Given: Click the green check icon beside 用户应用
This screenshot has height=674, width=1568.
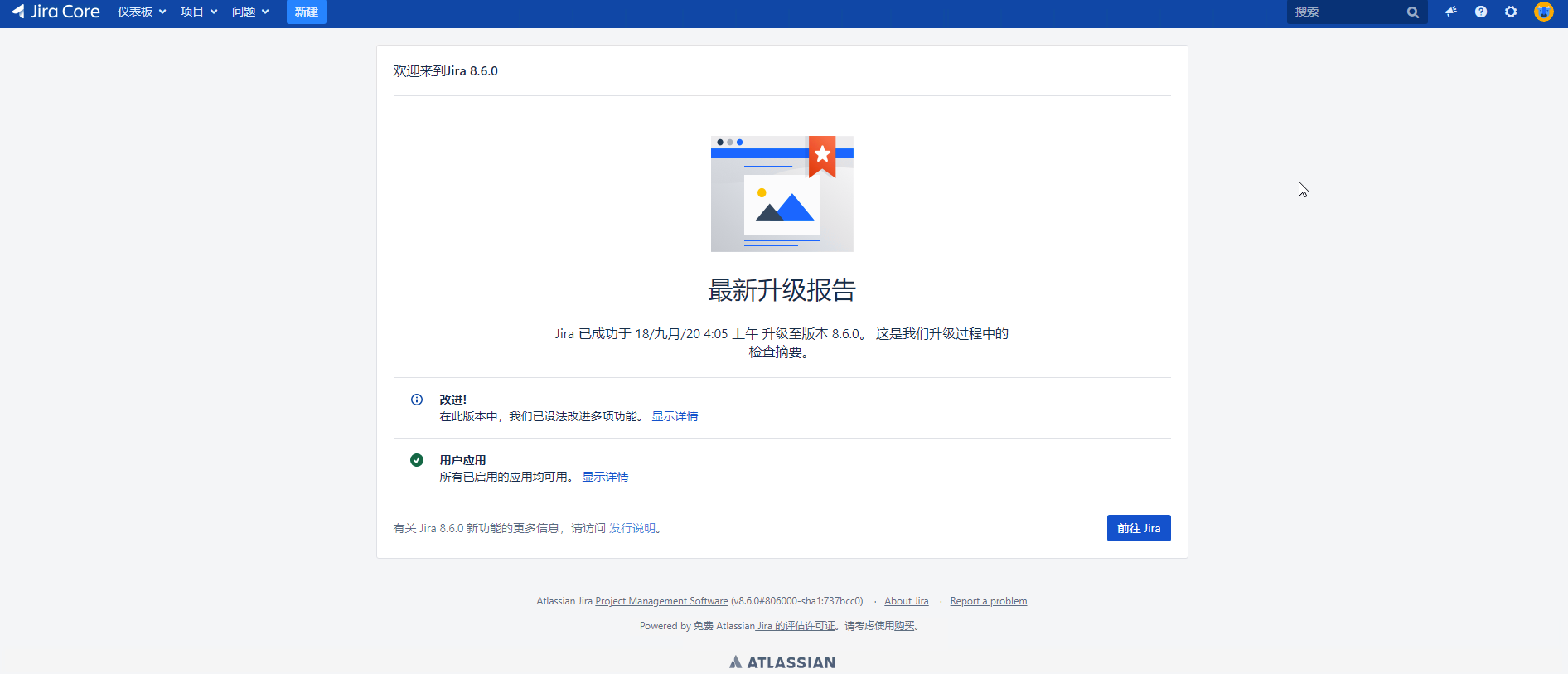Looking at the screenshot, I should point(417,460).
